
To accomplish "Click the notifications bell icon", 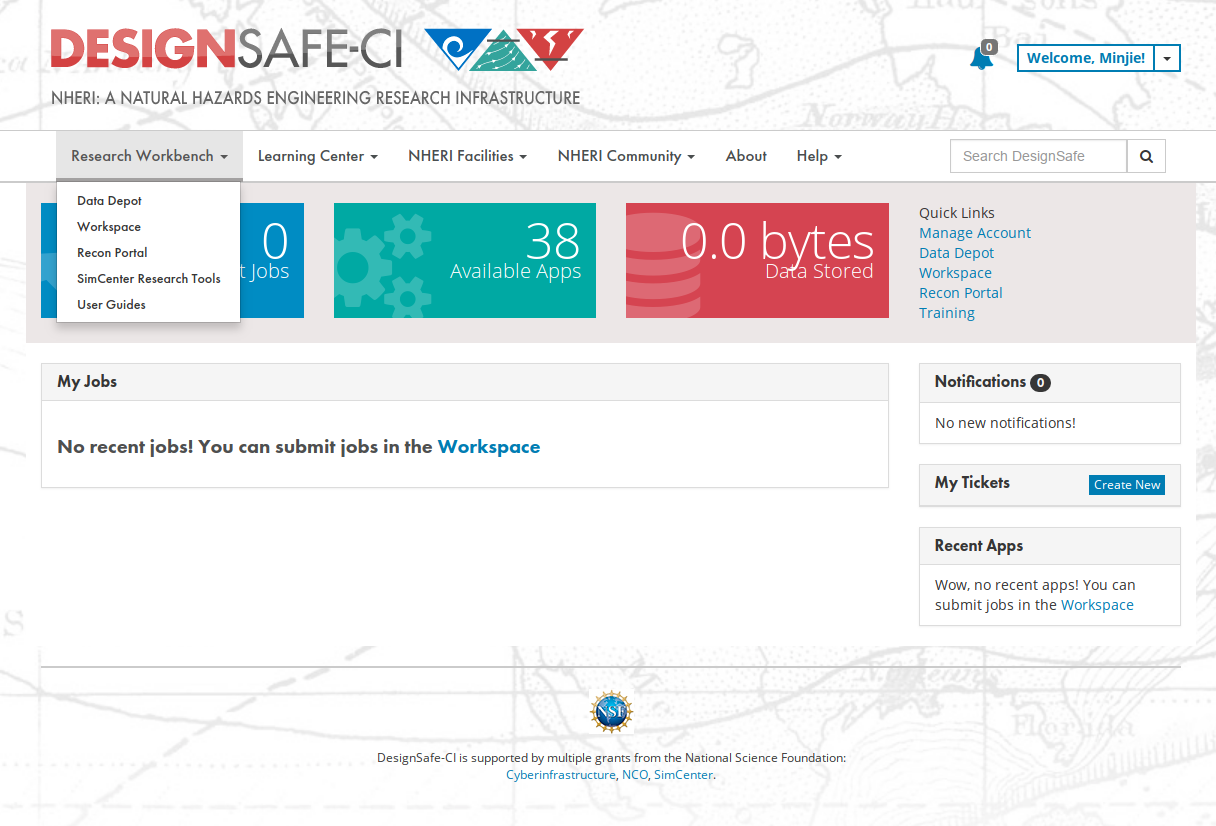I will [981, 59].
